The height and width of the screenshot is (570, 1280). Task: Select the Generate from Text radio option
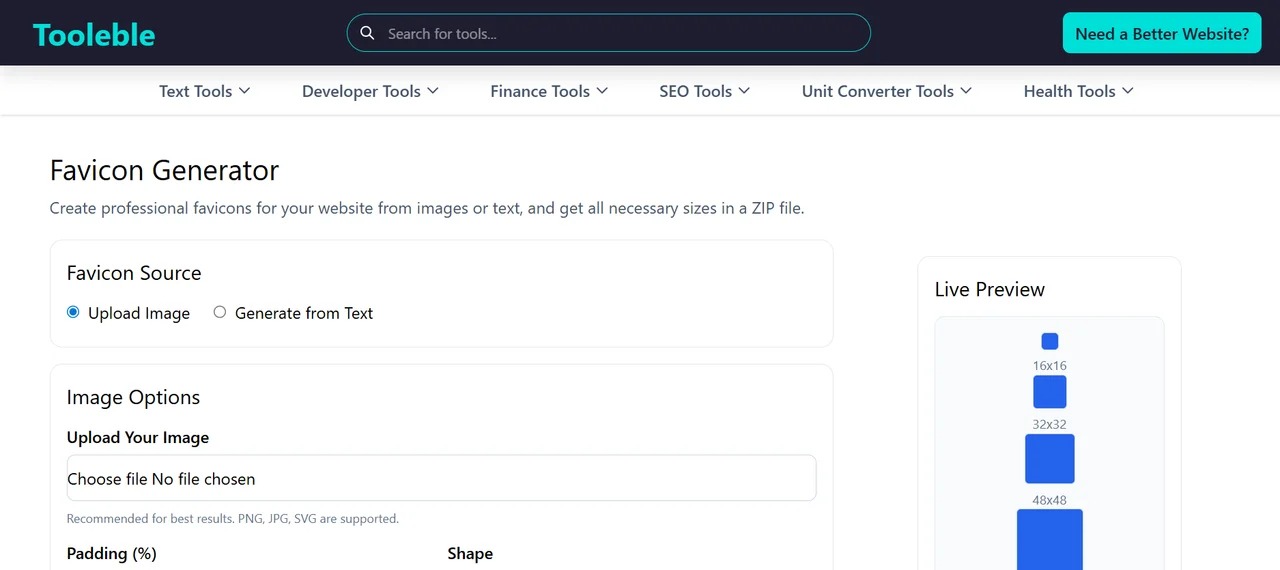point(220,312)
